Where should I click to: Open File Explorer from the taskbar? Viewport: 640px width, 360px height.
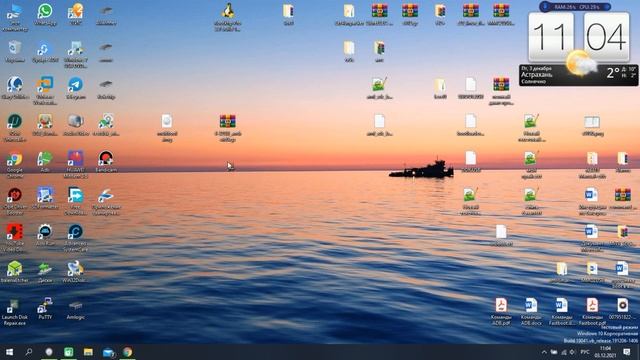(x=88, y=352)
